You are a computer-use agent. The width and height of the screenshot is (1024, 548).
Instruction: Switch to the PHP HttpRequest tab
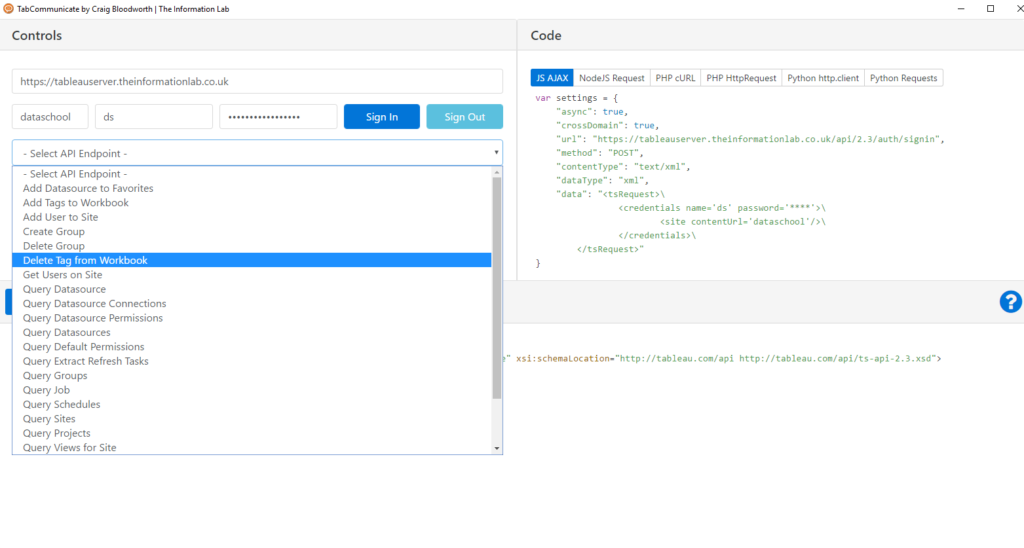click(x=741, y=78)
